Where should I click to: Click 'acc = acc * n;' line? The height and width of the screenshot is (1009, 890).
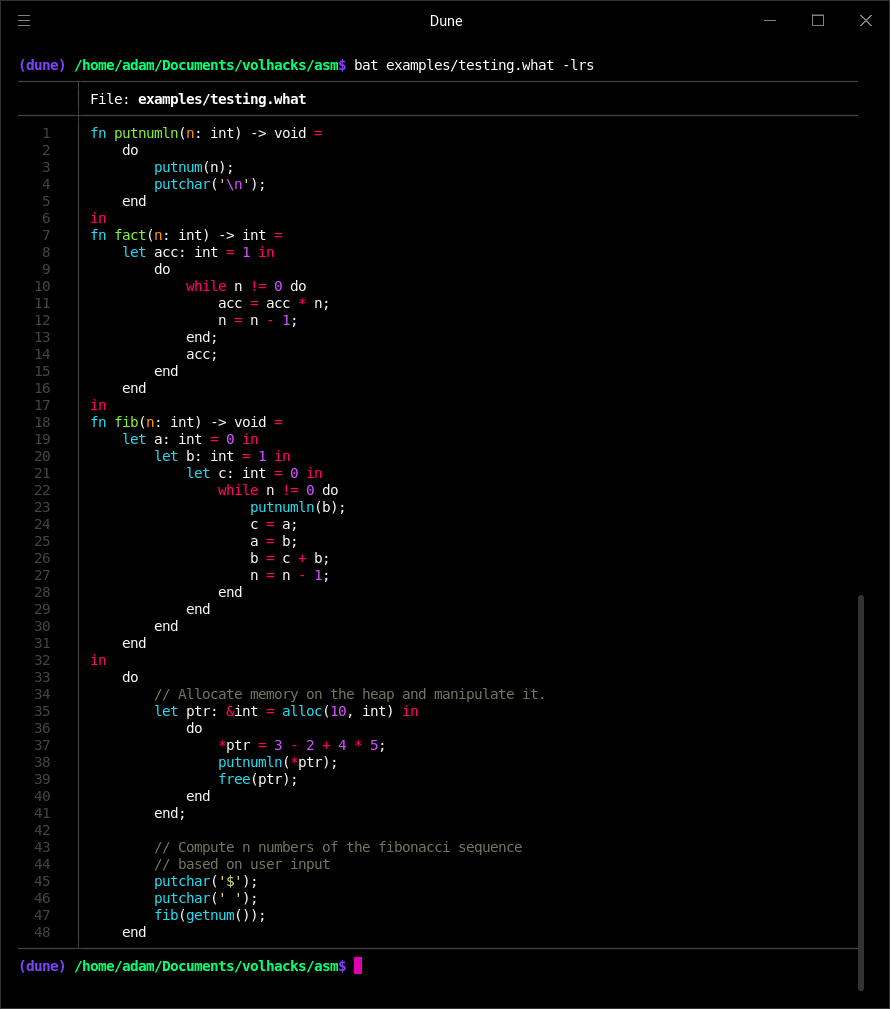[x=273, y=303]
